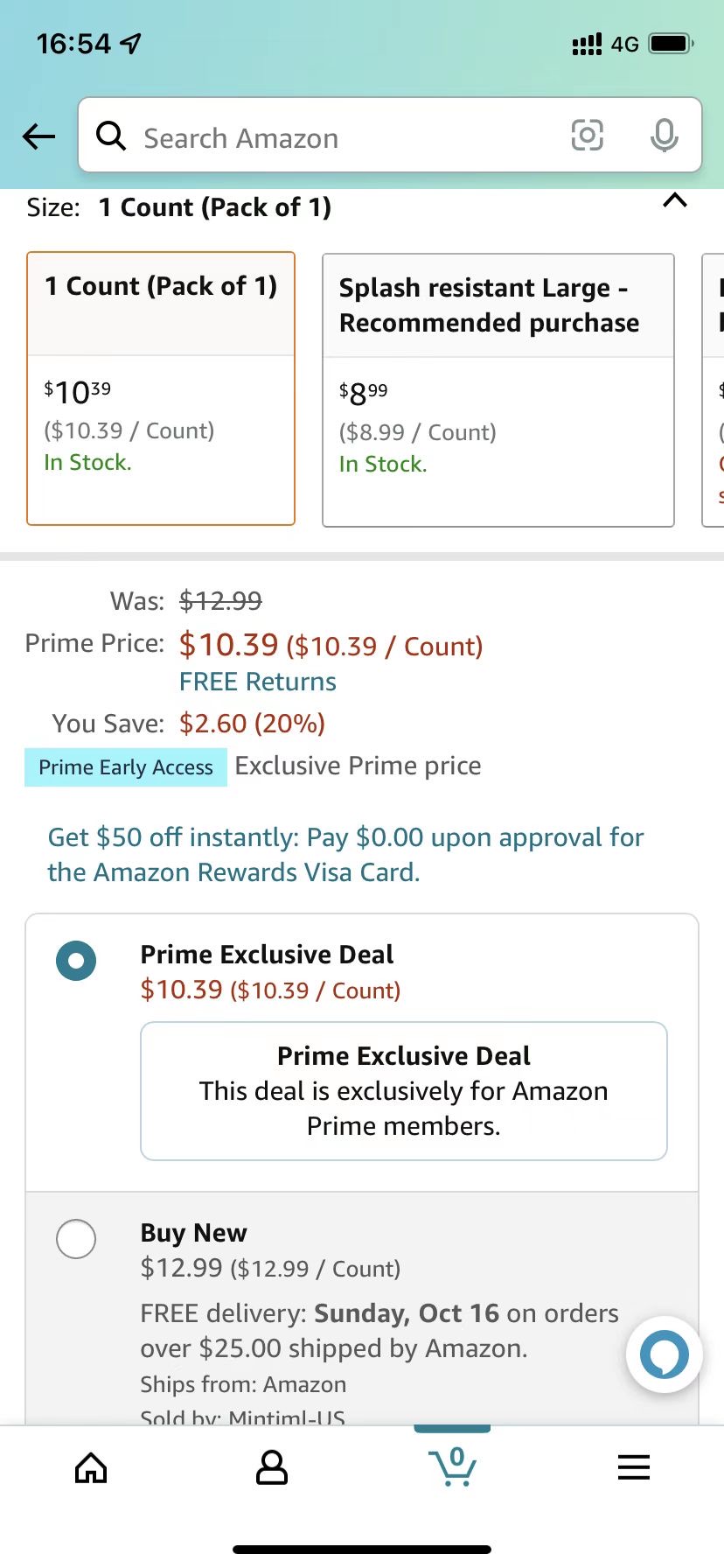Screen dimensions: 724x1568
Task: Tap the back arrow icon
Action: (x=39, y=136)
